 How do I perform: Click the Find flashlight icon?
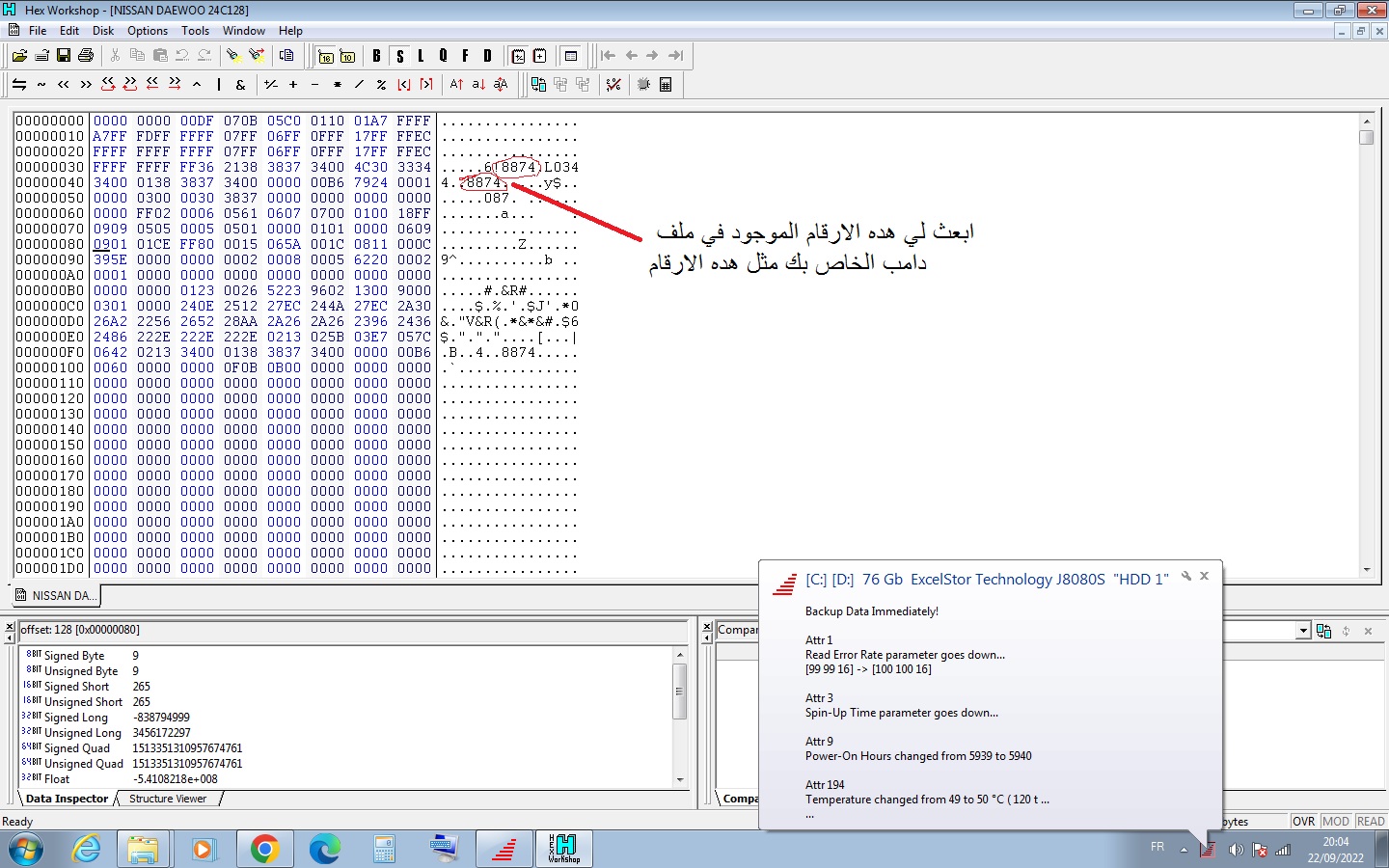(x=234, y=56)
